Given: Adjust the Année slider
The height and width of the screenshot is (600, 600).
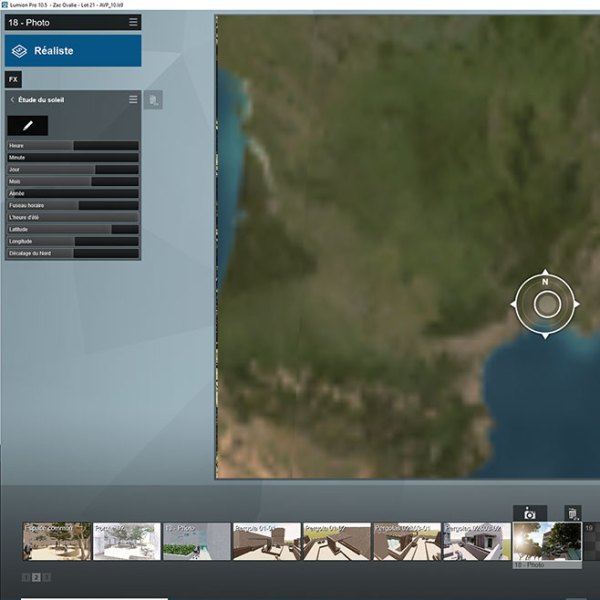Looking at the screenshot, I should click(73, 193).
